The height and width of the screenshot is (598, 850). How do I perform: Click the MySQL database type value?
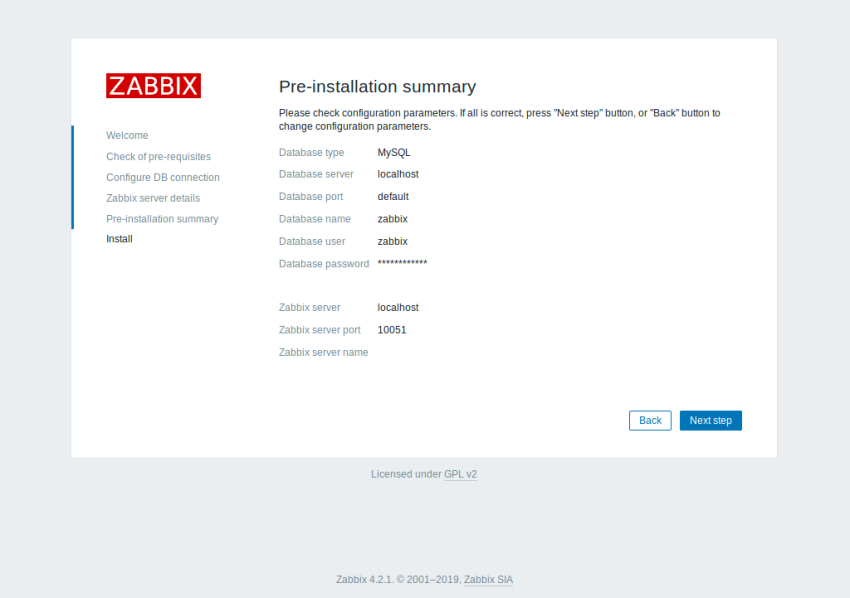pos(394,152)
